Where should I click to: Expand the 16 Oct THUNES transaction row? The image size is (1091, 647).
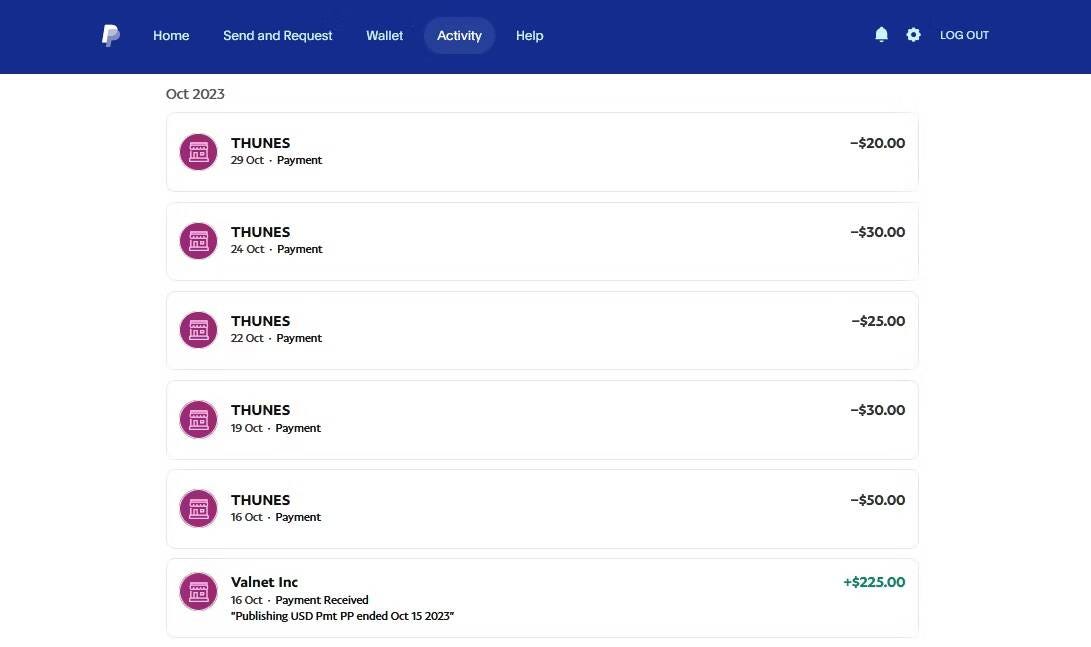(542, 508)
